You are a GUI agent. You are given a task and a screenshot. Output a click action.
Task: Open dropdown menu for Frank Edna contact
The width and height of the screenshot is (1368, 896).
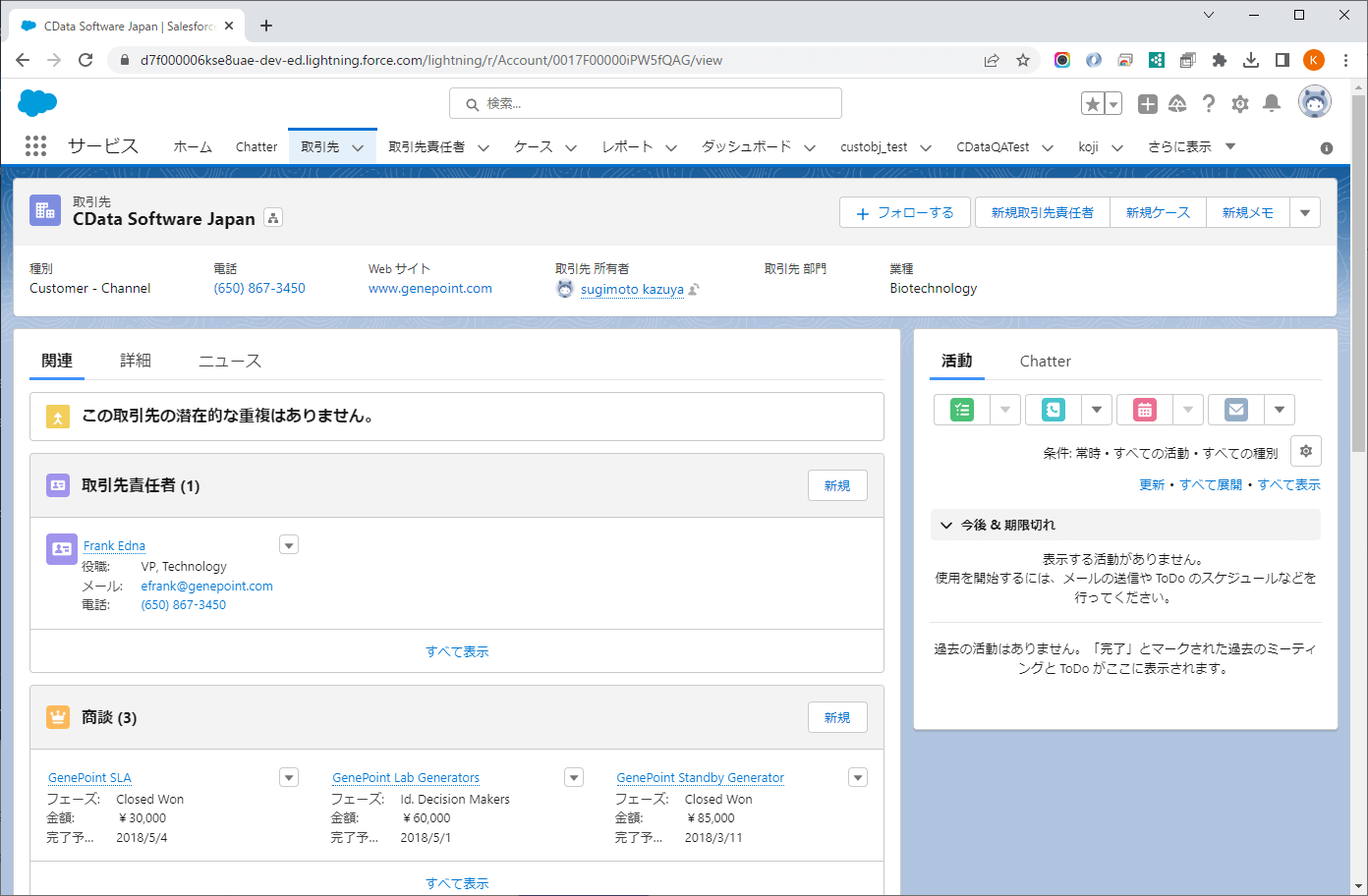point(289,545)
